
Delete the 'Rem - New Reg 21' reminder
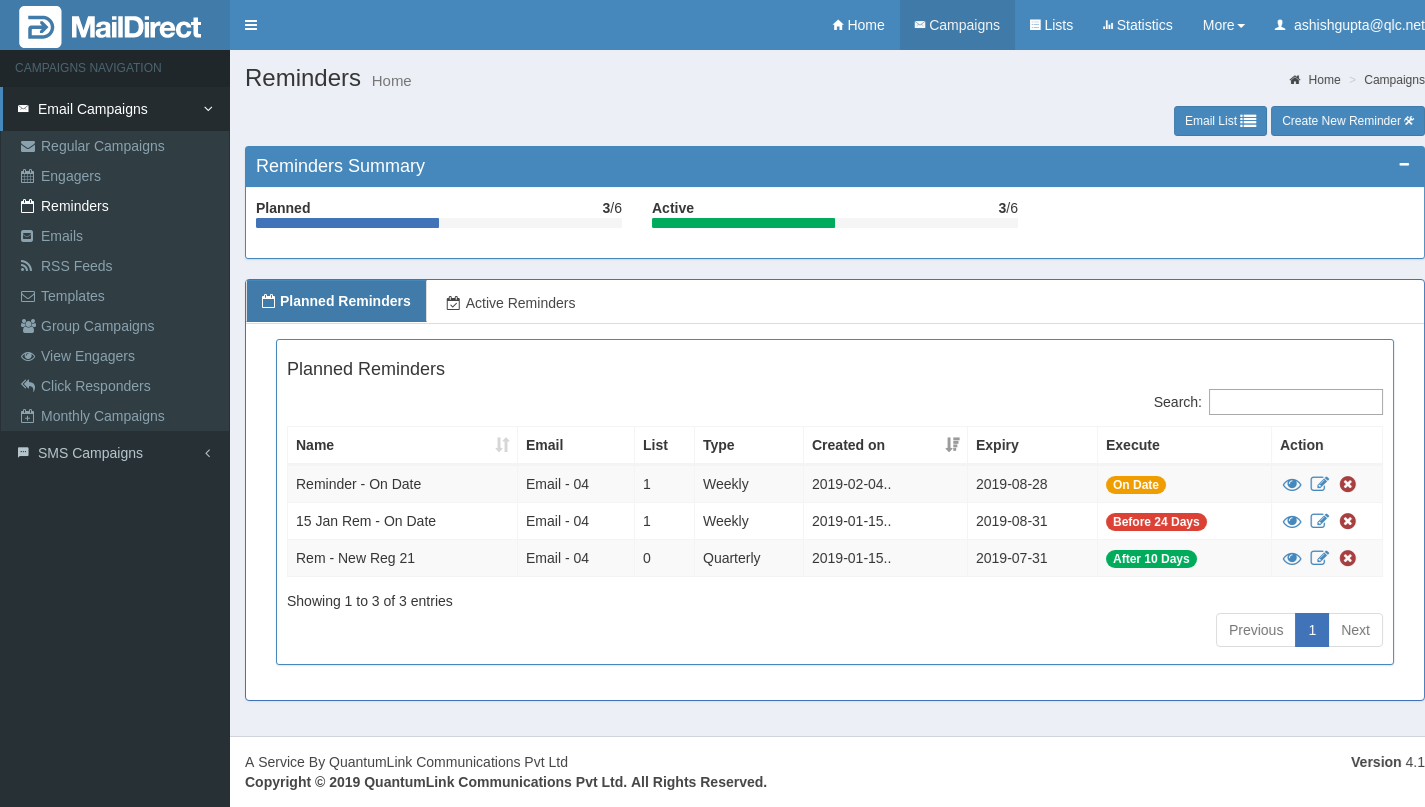tap(1348, 558)
